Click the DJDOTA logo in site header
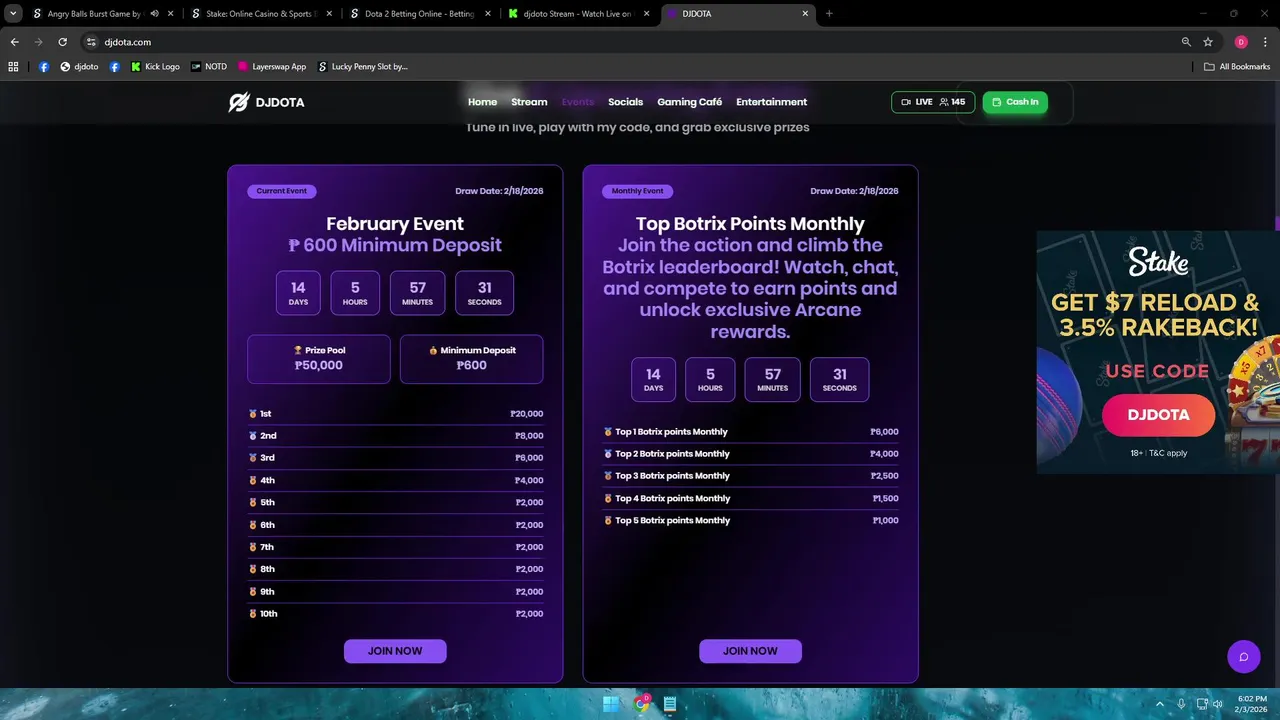The width and height of the screenshot is (1280, 720). [266, 102]
